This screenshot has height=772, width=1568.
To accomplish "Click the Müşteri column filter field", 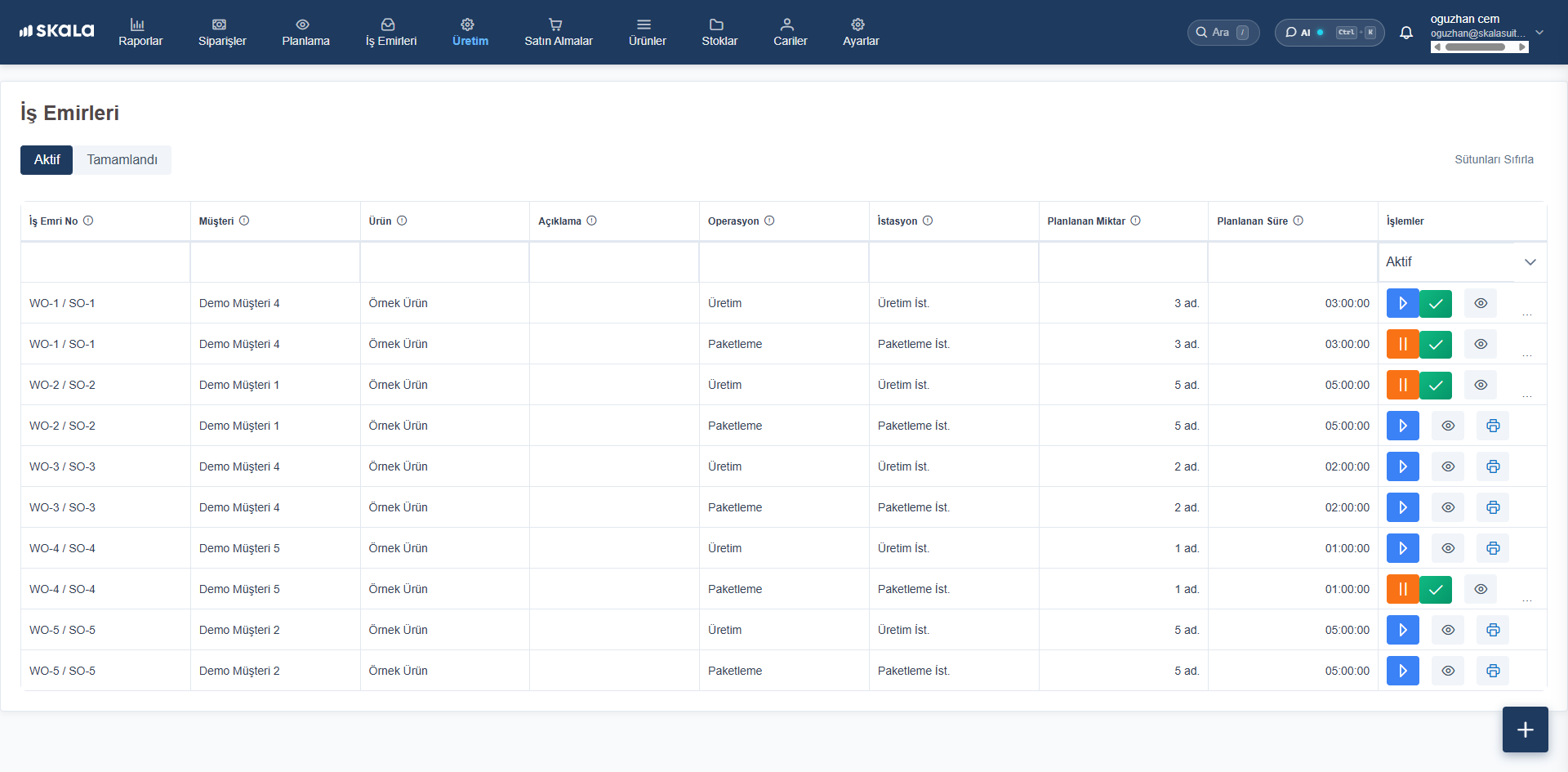I will (x=275, y=262).
